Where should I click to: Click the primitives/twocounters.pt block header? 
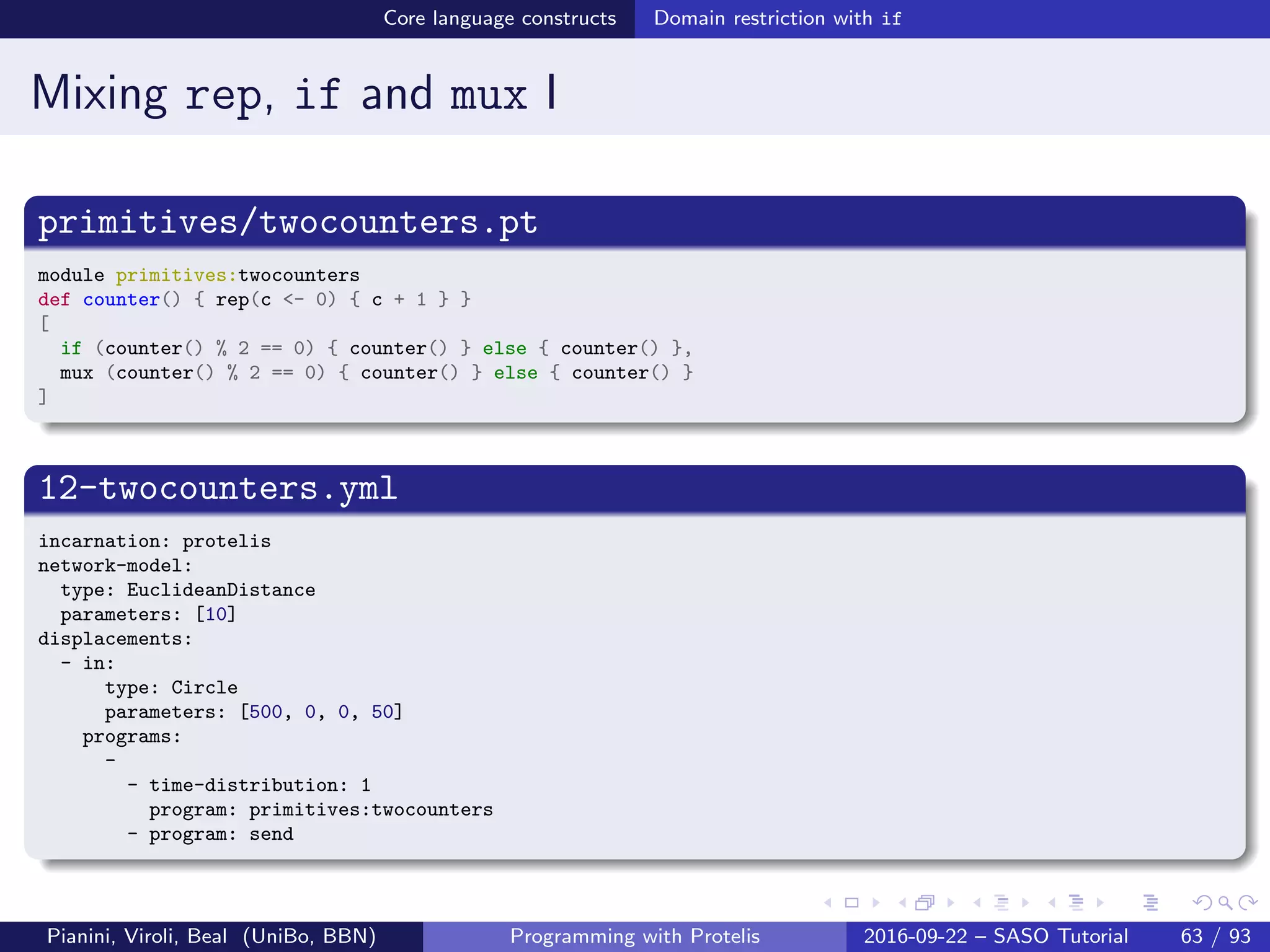[x=634, y=222]
